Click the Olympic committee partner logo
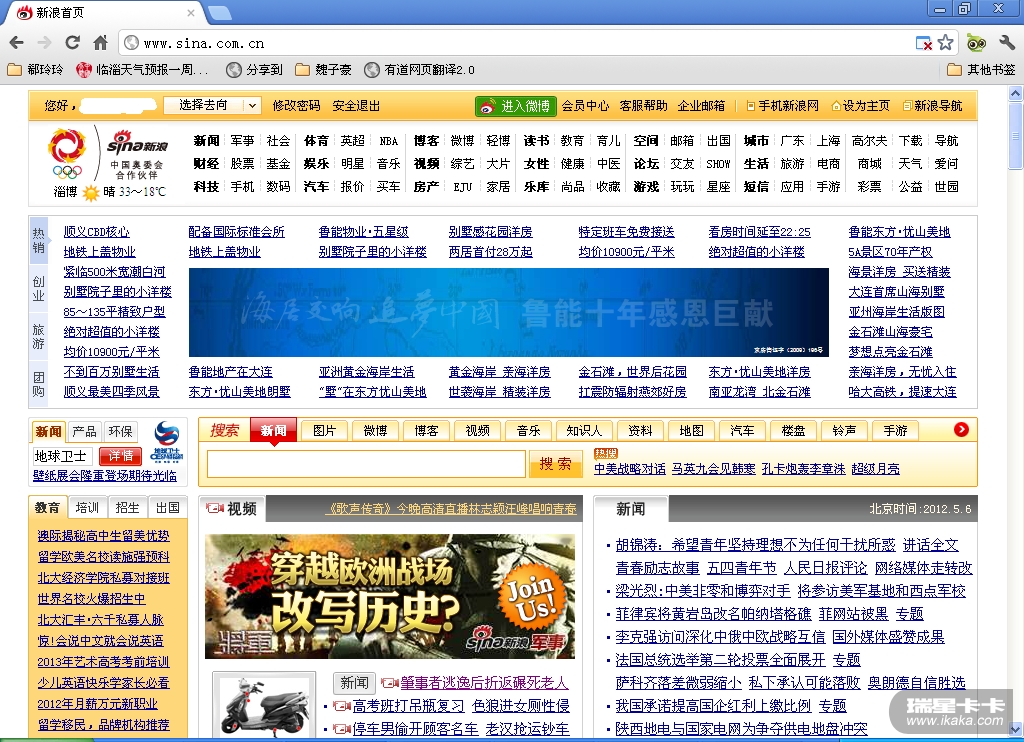The height and width of the screenshot is (742, 1024). pyautogui.click(x=68, y=154)
